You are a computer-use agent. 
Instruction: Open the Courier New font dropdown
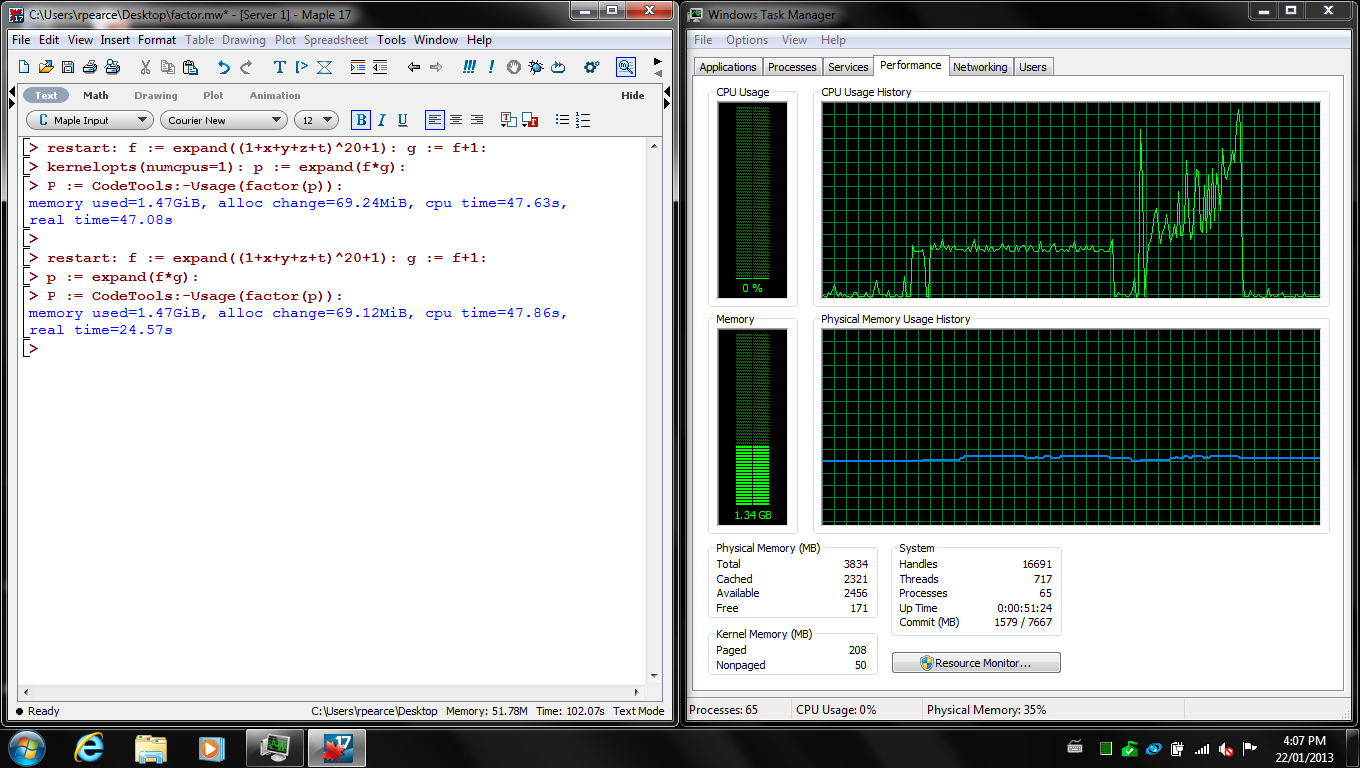(x=223, y=120)
